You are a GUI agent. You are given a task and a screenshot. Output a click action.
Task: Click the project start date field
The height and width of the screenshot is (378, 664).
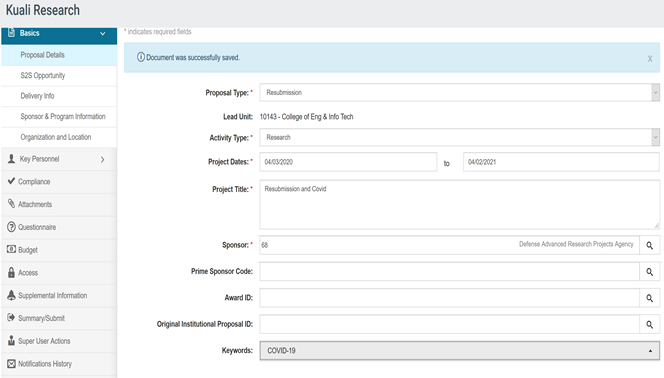tap(348, 162)
